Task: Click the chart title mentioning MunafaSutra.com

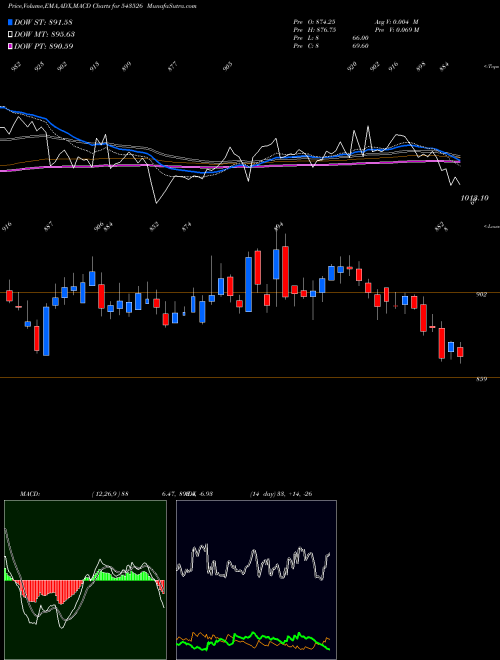Action: [102, 6]
